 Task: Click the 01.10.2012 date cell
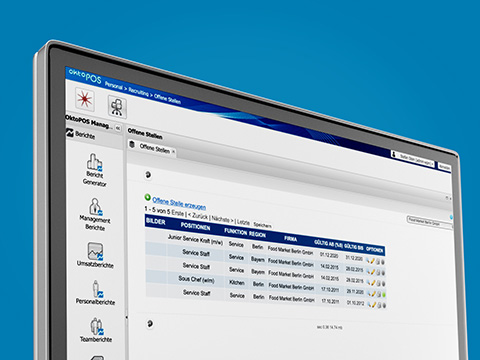(356, 303)
